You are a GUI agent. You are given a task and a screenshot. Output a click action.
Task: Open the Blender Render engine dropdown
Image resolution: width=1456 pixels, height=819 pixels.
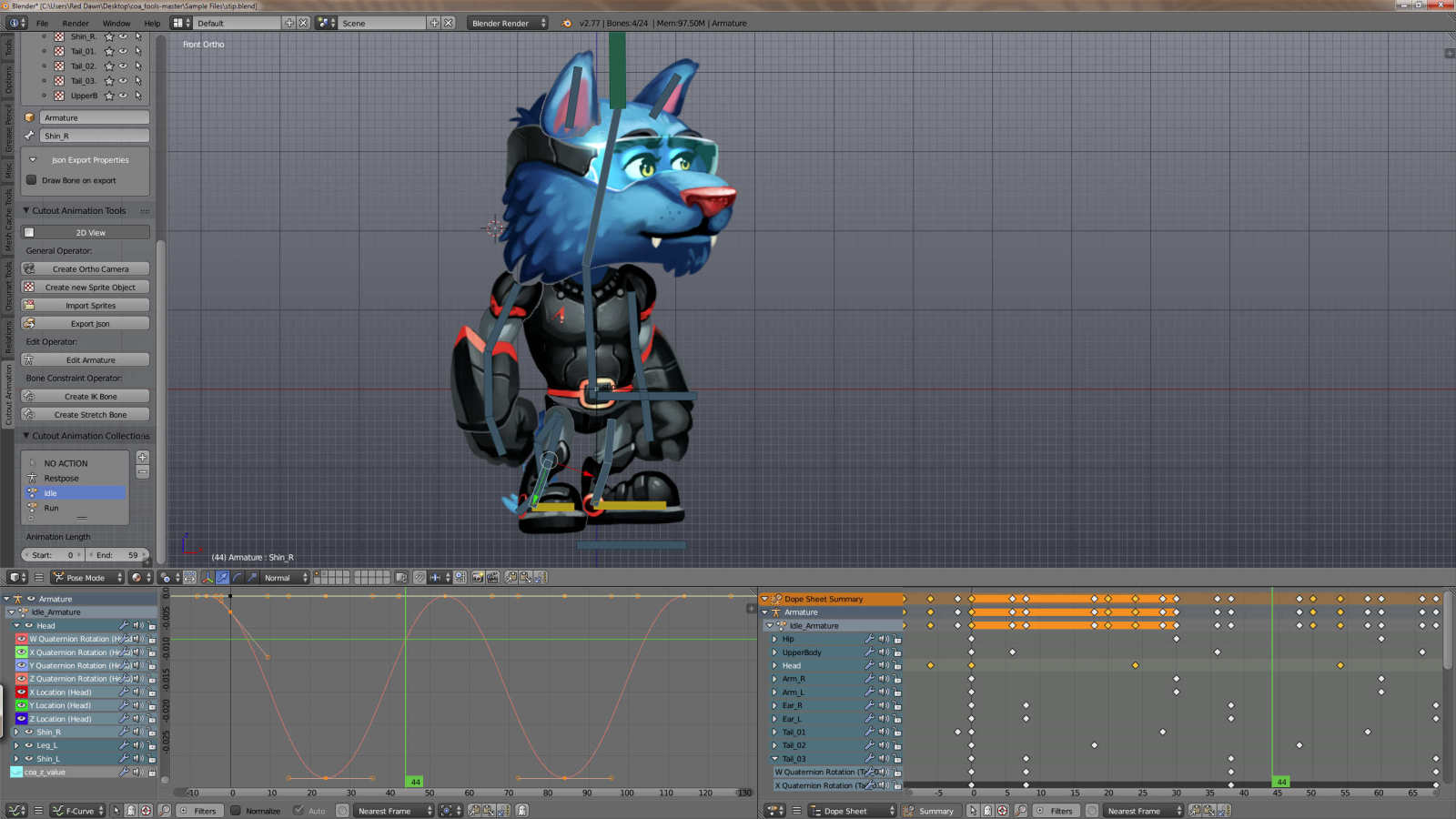508,23
